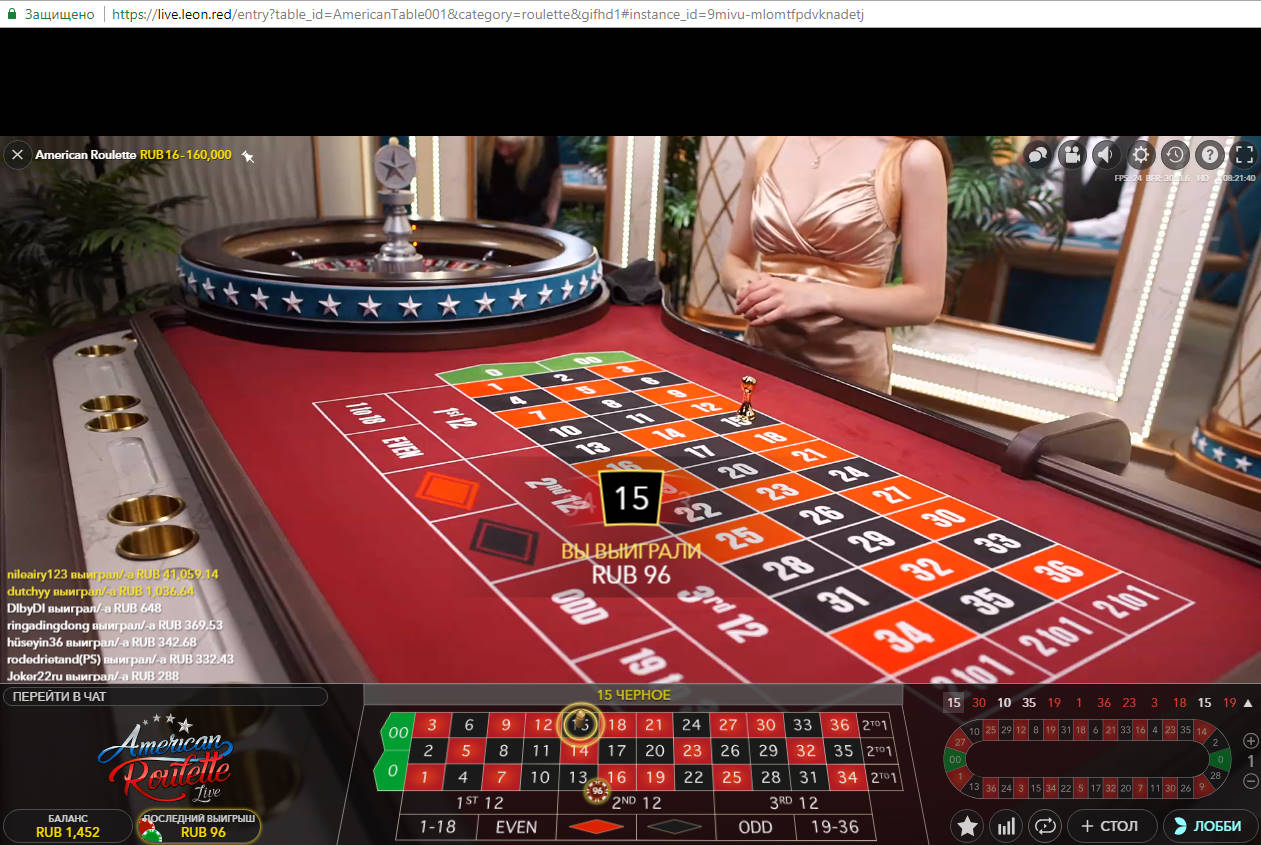Open the favorites star icon

tap(967, 826)
